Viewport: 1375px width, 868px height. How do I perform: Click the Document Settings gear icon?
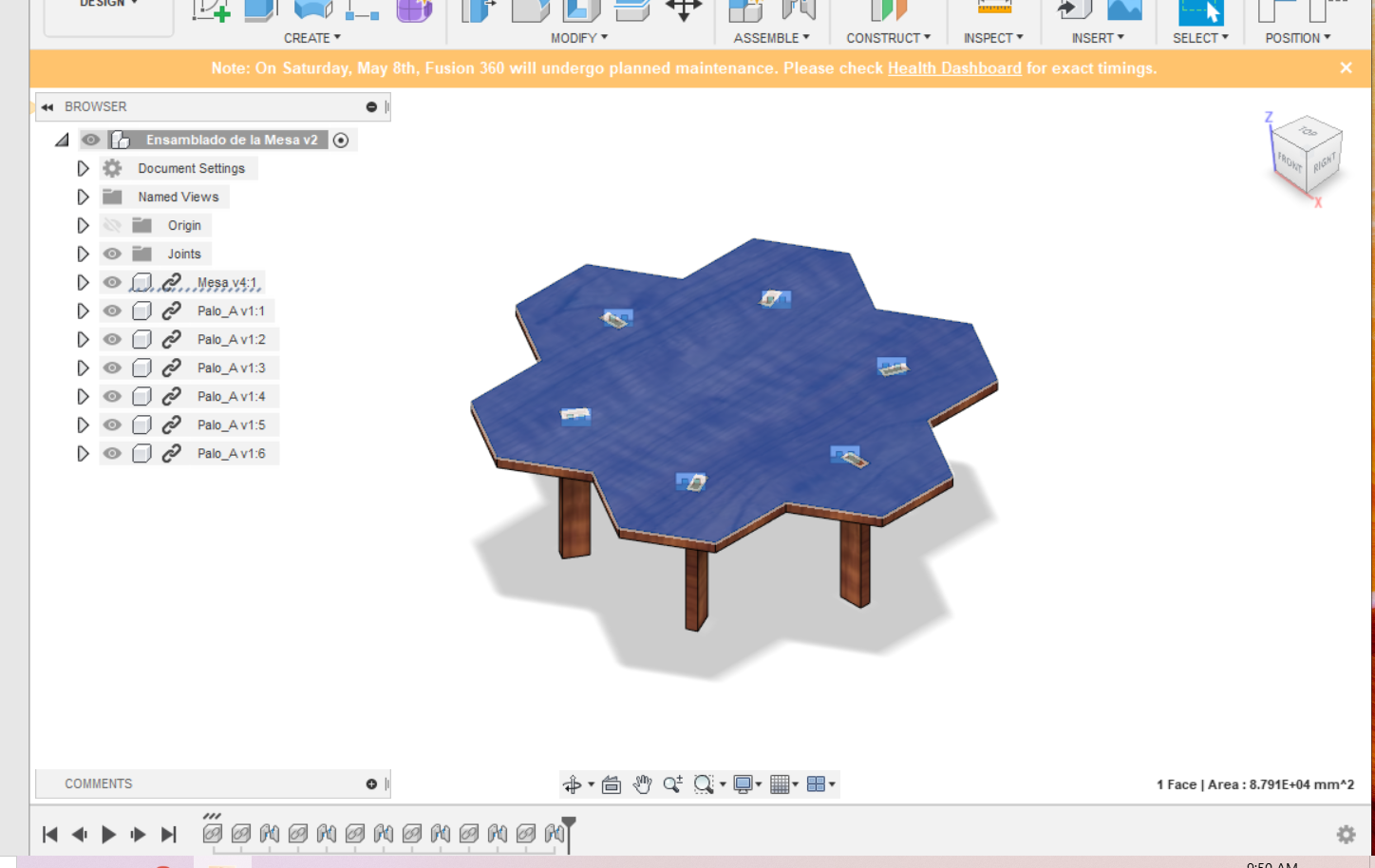click(x=112, y=168)
